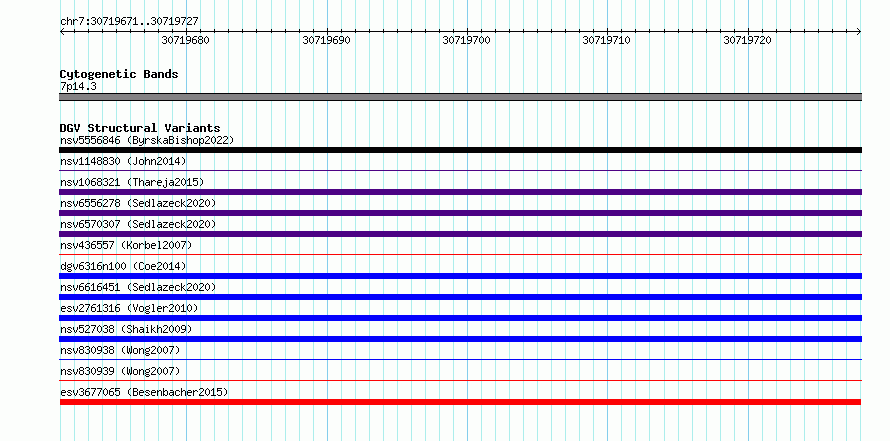Click the chr7:30719671..30719727 region label
890x441 pixels.
point(129,22)
